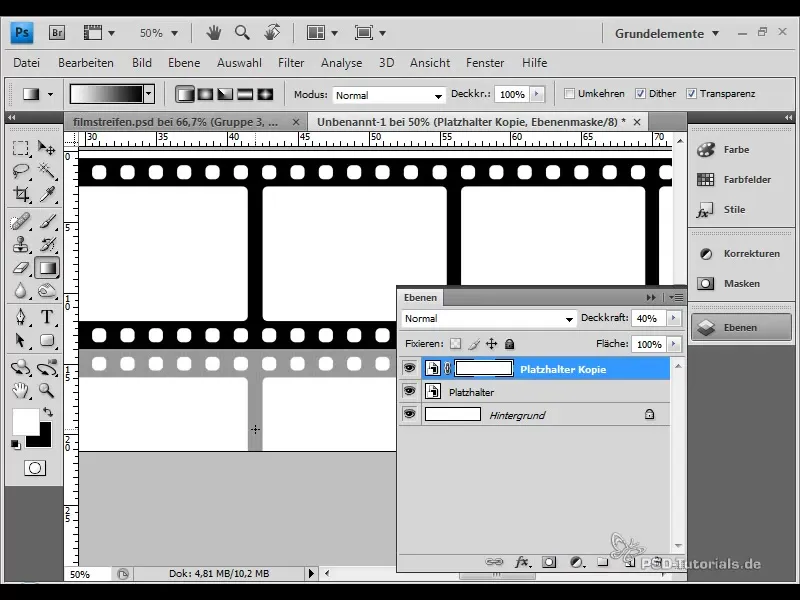Select the Lasso tool
Viewport: 800px width, 600px height.
[x=20, y=170]
